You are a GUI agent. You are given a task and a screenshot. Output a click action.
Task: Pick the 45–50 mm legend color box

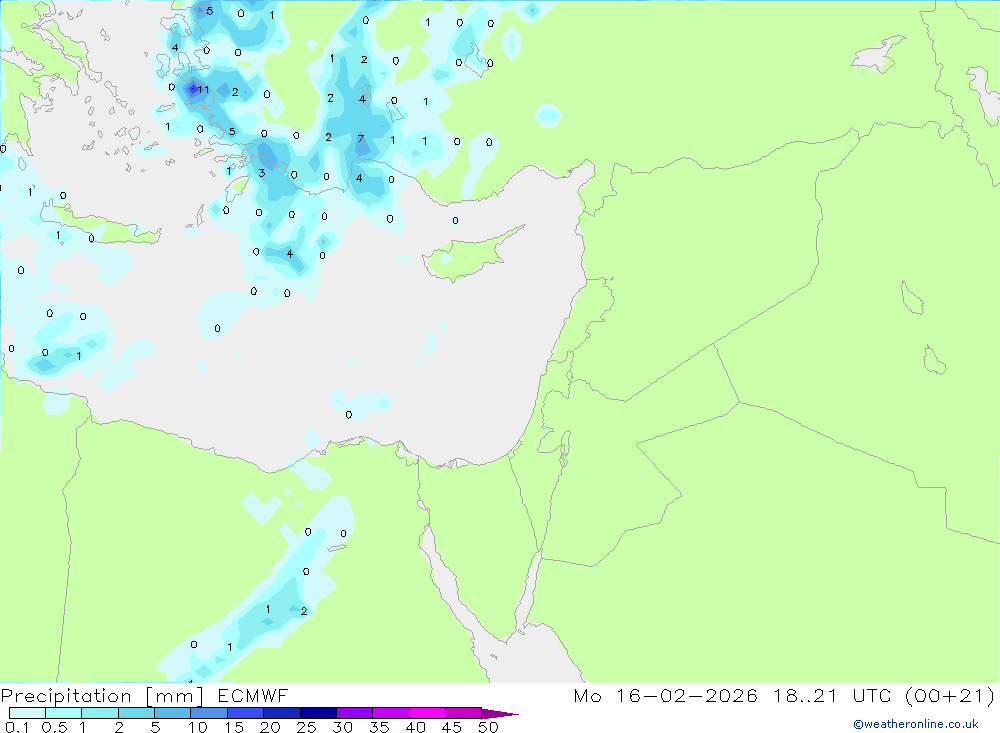point(464,713)
